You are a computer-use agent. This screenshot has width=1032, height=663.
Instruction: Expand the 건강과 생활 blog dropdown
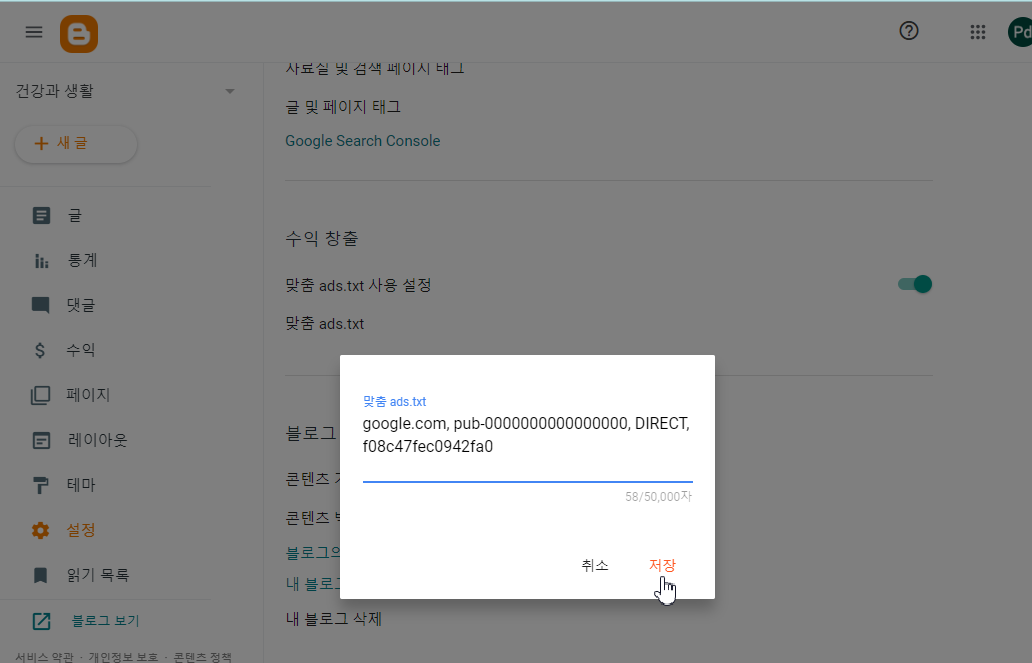coord(229,90)
